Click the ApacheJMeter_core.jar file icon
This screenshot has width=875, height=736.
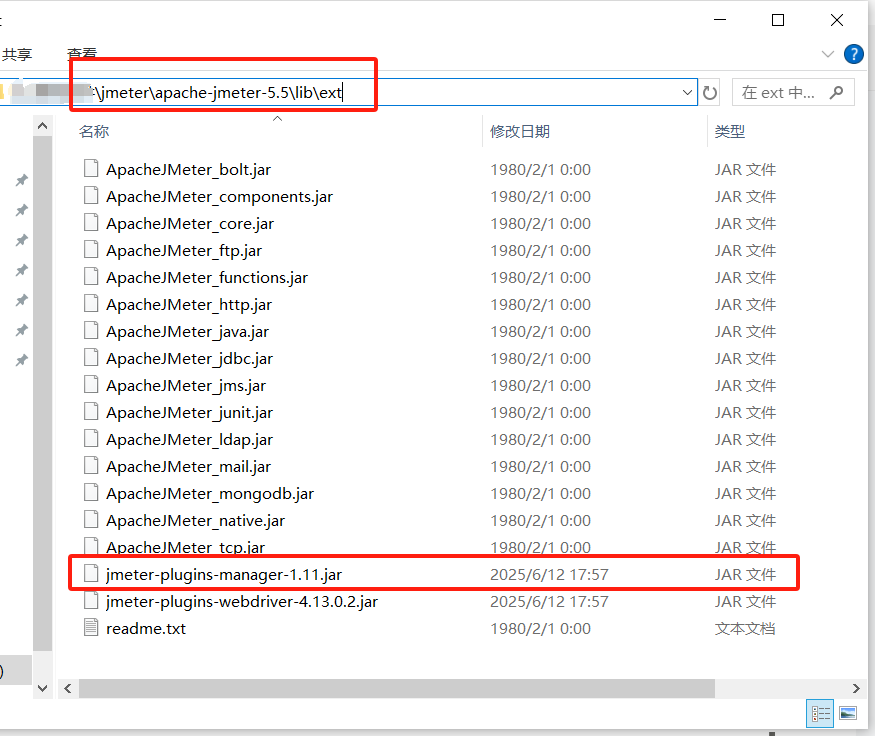[x=91, y=223]
